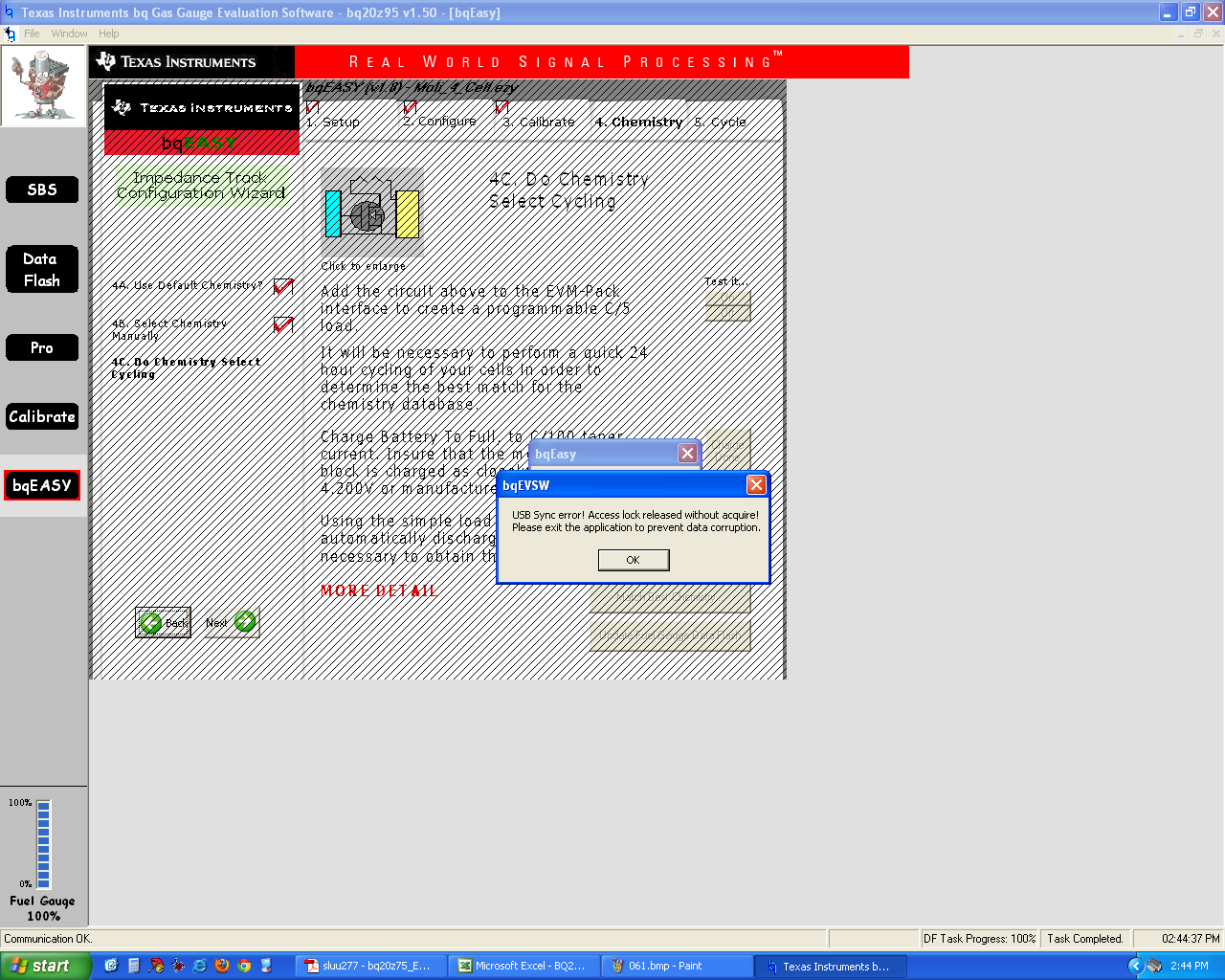Open the Calibrate screen from the sidebar
Image resolution: width=1225 pixels, height=980 pixels.
[42, 416]
